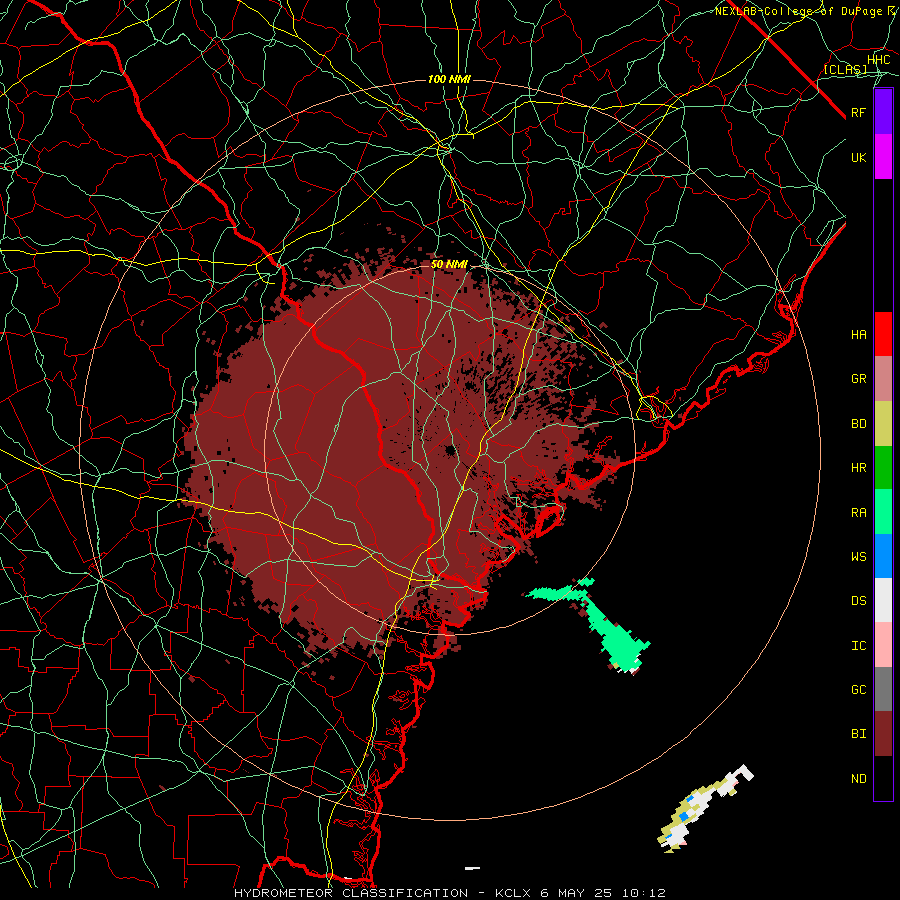Click the BI legend label
The image size is (900, 900).
858,734
